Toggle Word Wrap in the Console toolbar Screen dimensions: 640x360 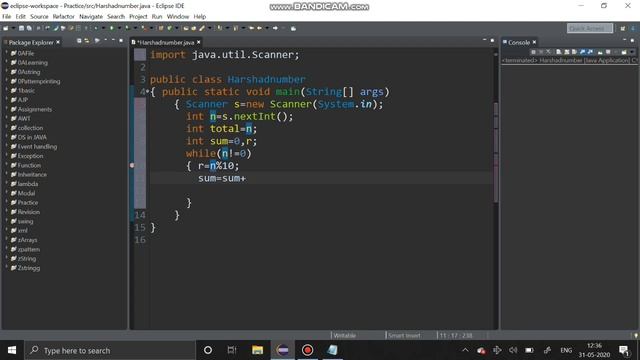click(574, 52)
